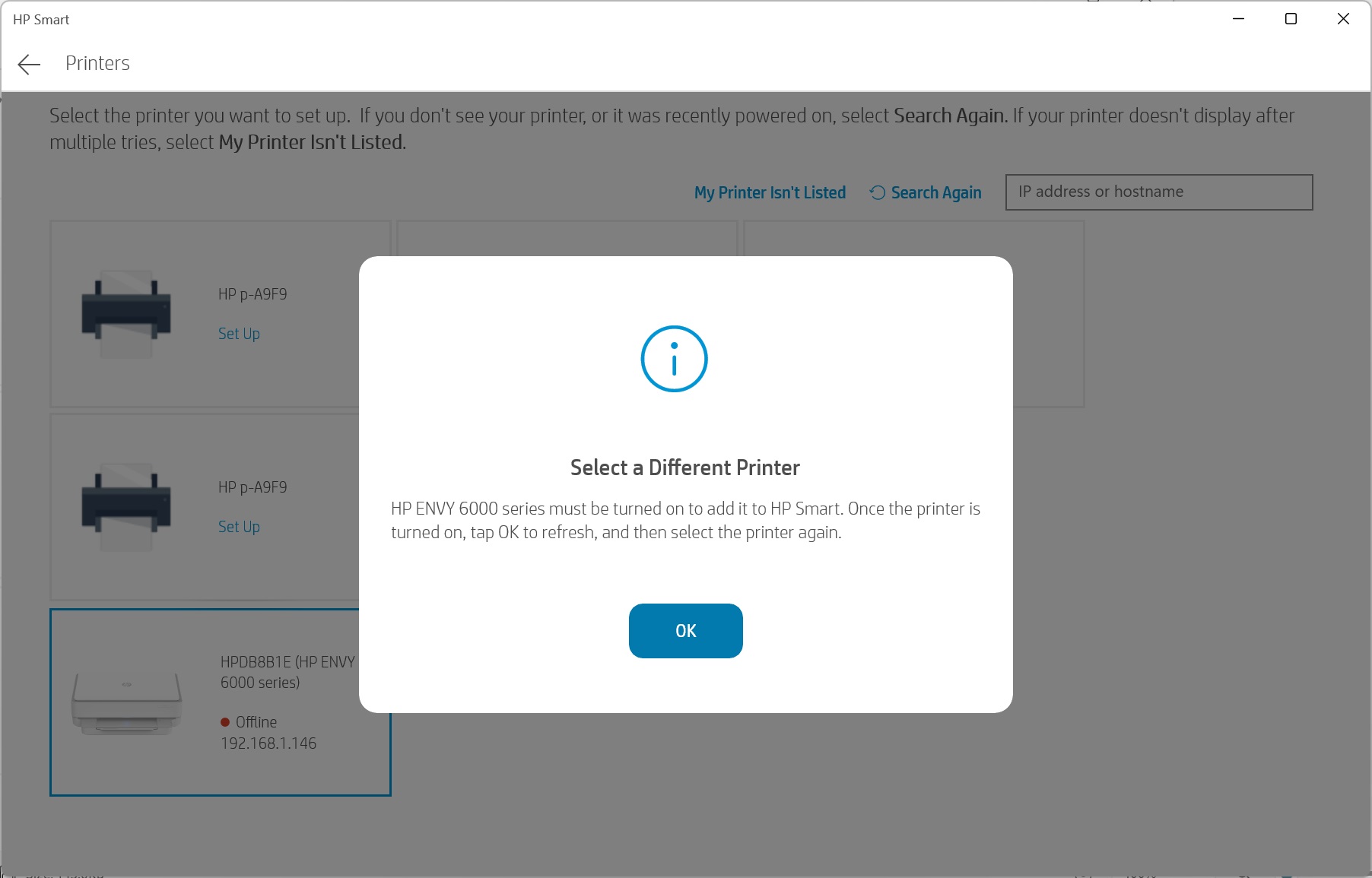Click the back arrow next to Printers
The height and width of the screenshot is (878, 1372).
click(29, 64)
